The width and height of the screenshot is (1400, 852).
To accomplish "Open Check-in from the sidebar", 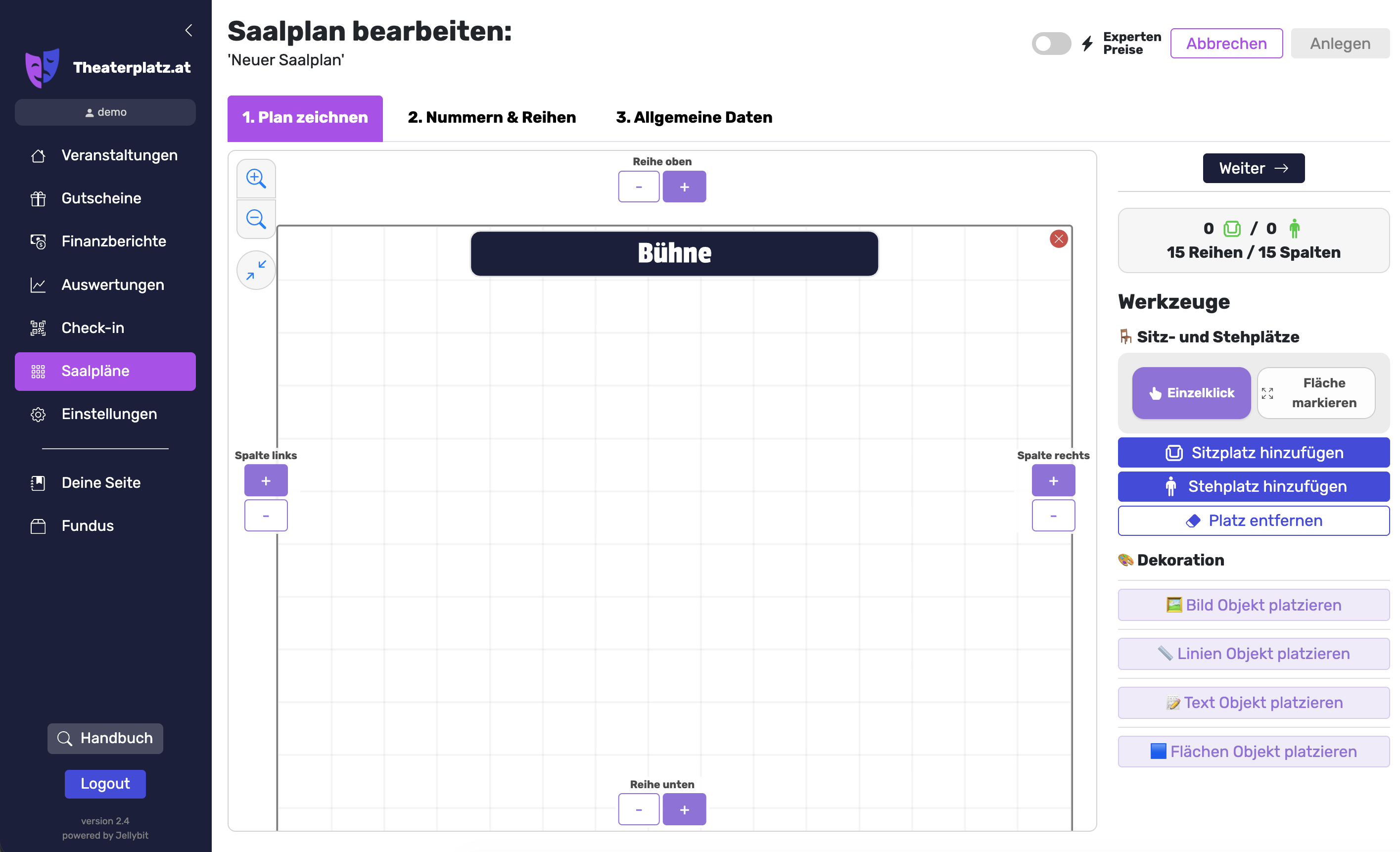I will tap(93, 328).
